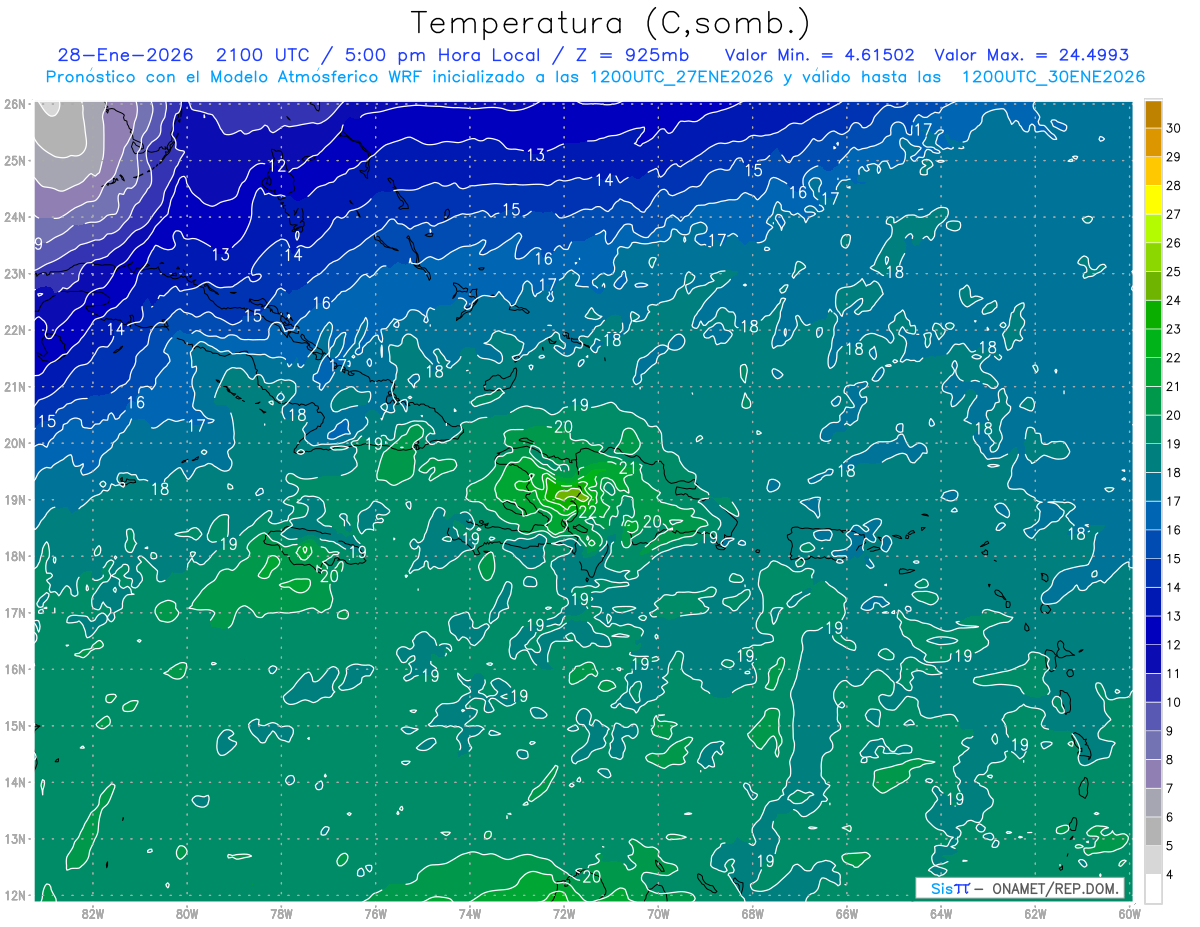Click the '22' contour label over Hispaniola
This screenshot has width=1200, height=927.
point(588,512)
